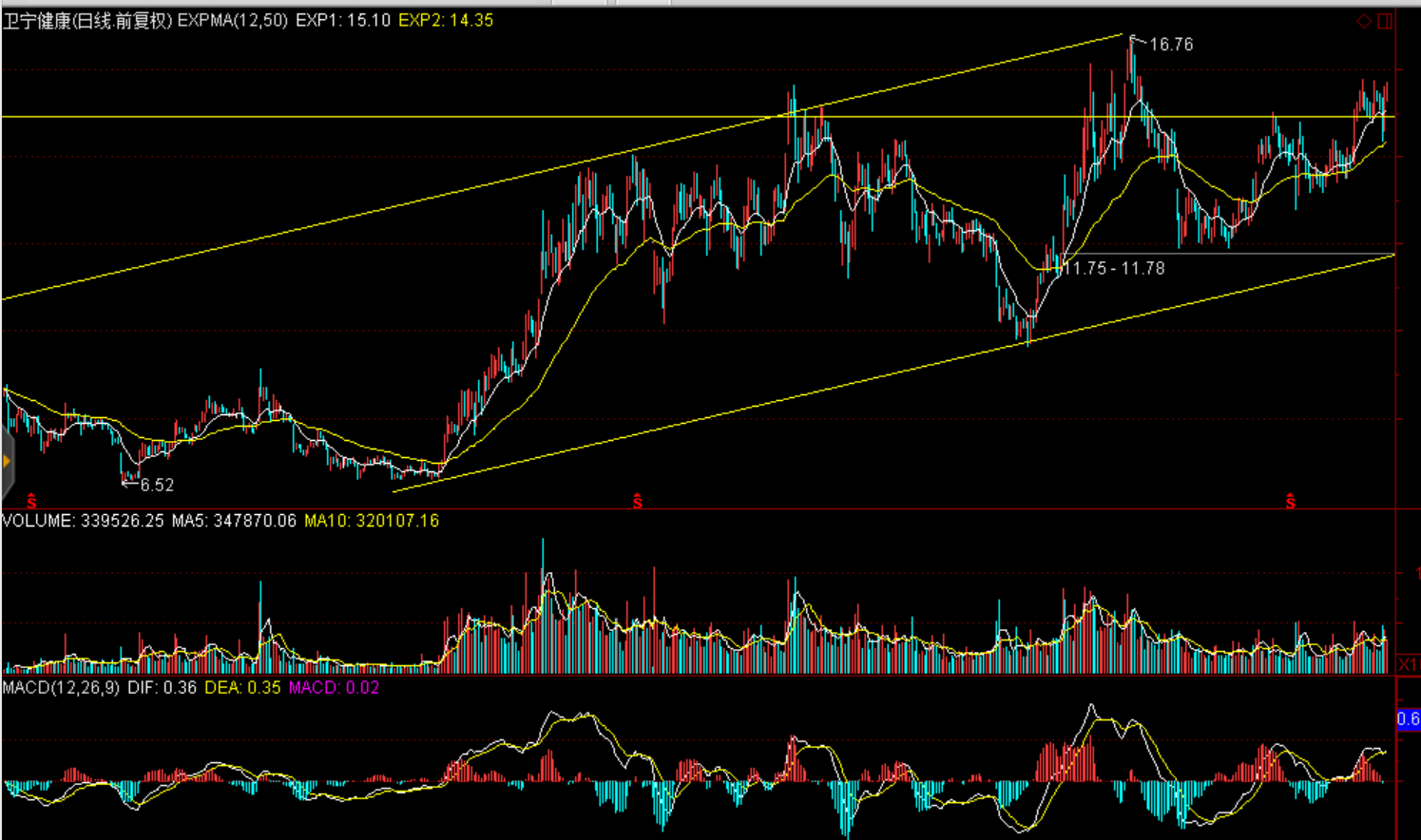Expand the orange arrow side panel handle

pyautogui.click(x=7, y=462)
